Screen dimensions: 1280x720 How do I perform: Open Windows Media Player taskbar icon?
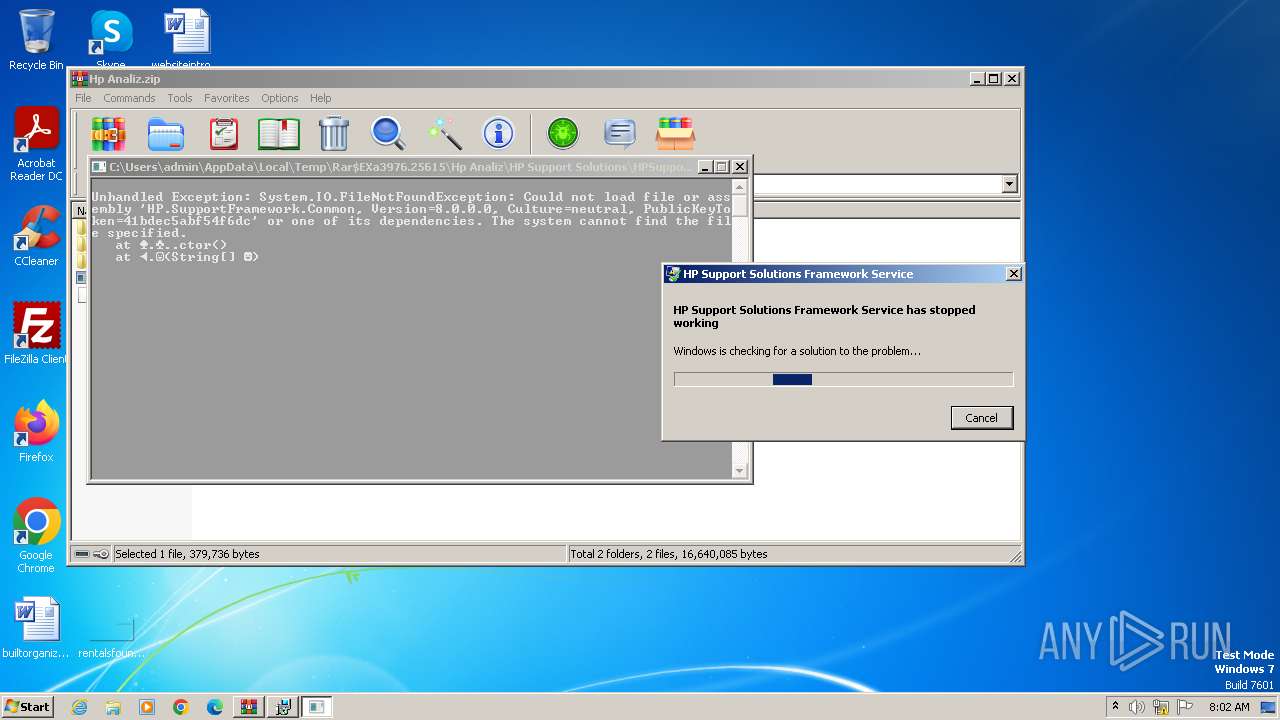click(147, 707)
